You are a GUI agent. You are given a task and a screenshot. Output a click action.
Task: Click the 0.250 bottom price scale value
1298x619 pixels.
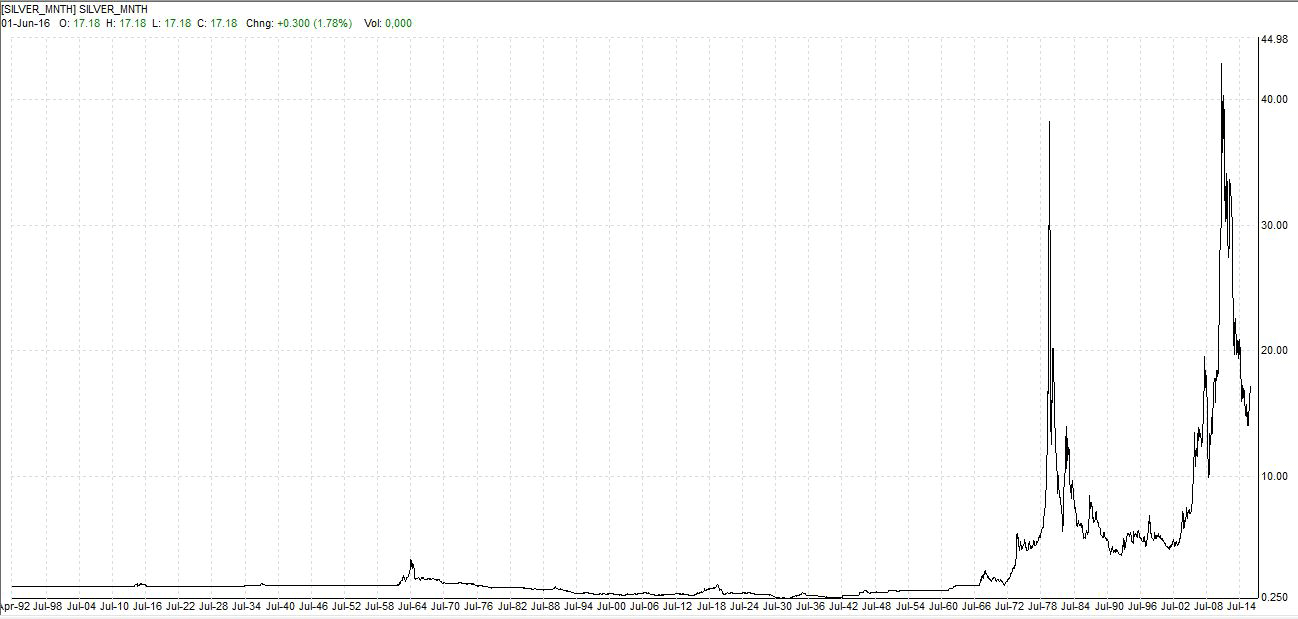(x=1274, y=598)
